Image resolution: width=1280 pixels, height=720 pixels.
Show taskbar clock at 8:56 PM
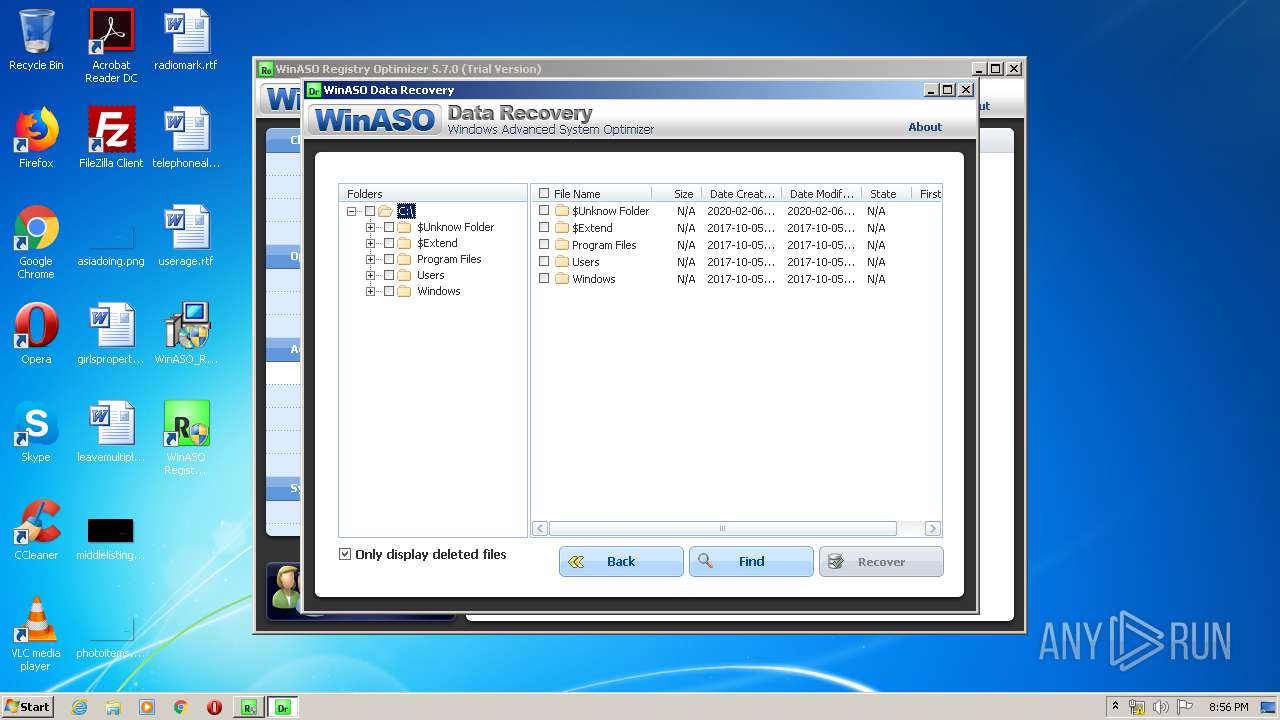[1228, 707]
